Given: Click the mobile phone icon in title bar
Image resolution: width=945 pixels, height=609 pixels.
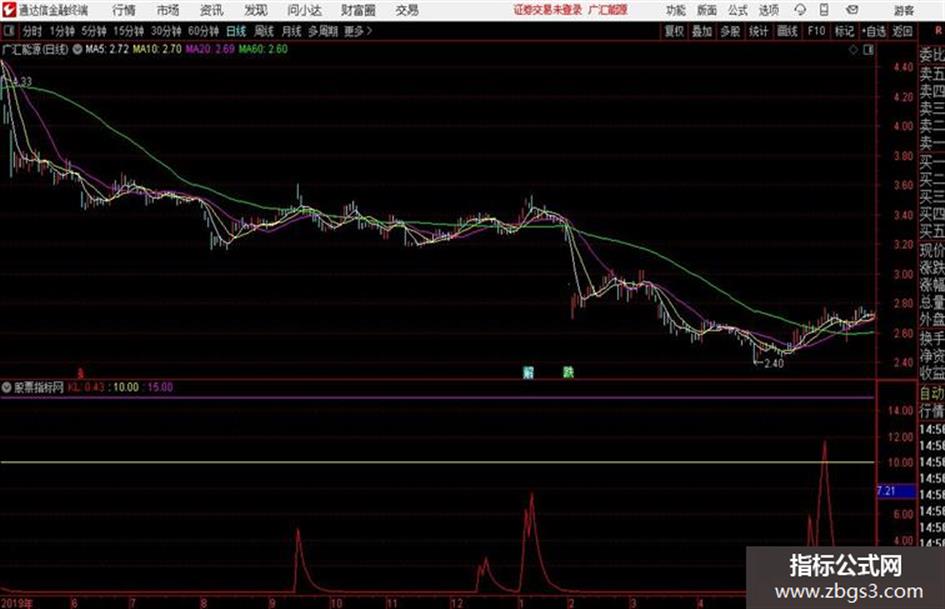Looking at the screenshot, I should (x=824, y=10).
